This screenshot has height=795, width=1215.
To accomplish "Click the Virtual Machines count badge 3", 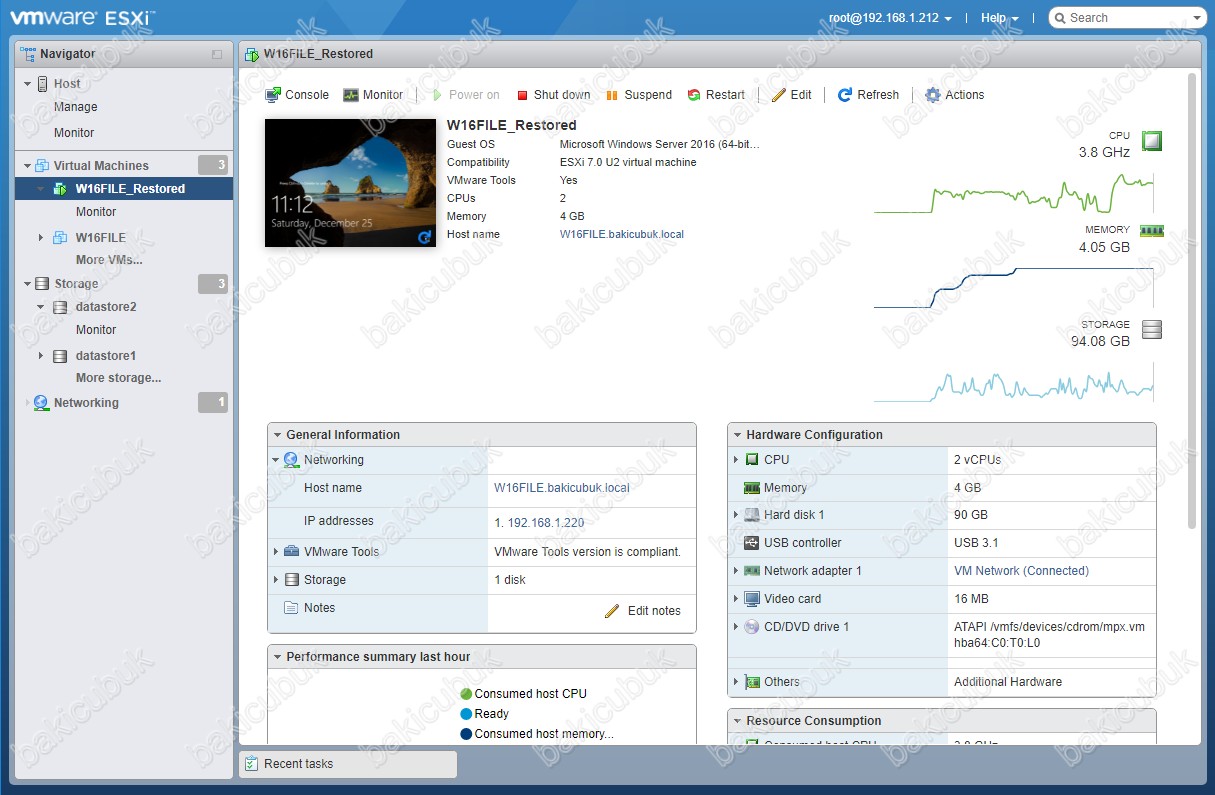I will 213,166.
